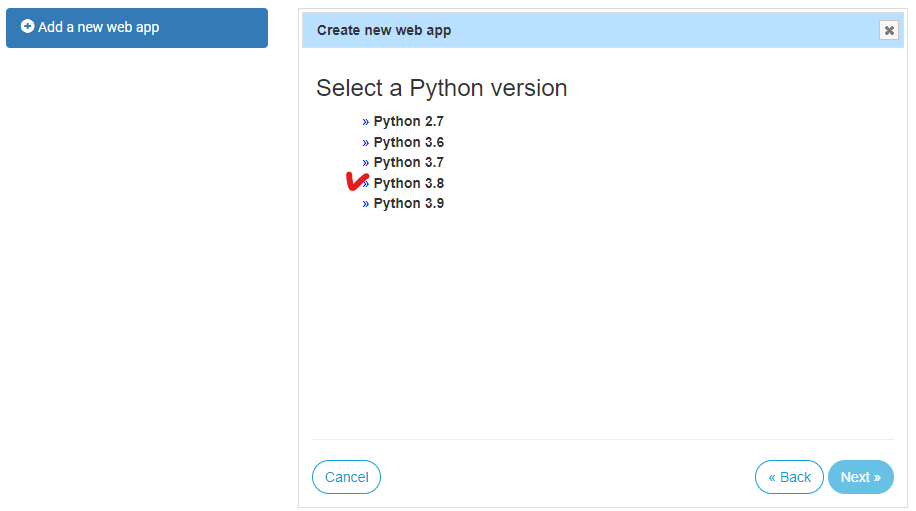Open Add a new web app

pyautogui.click(x=137, y=27)
